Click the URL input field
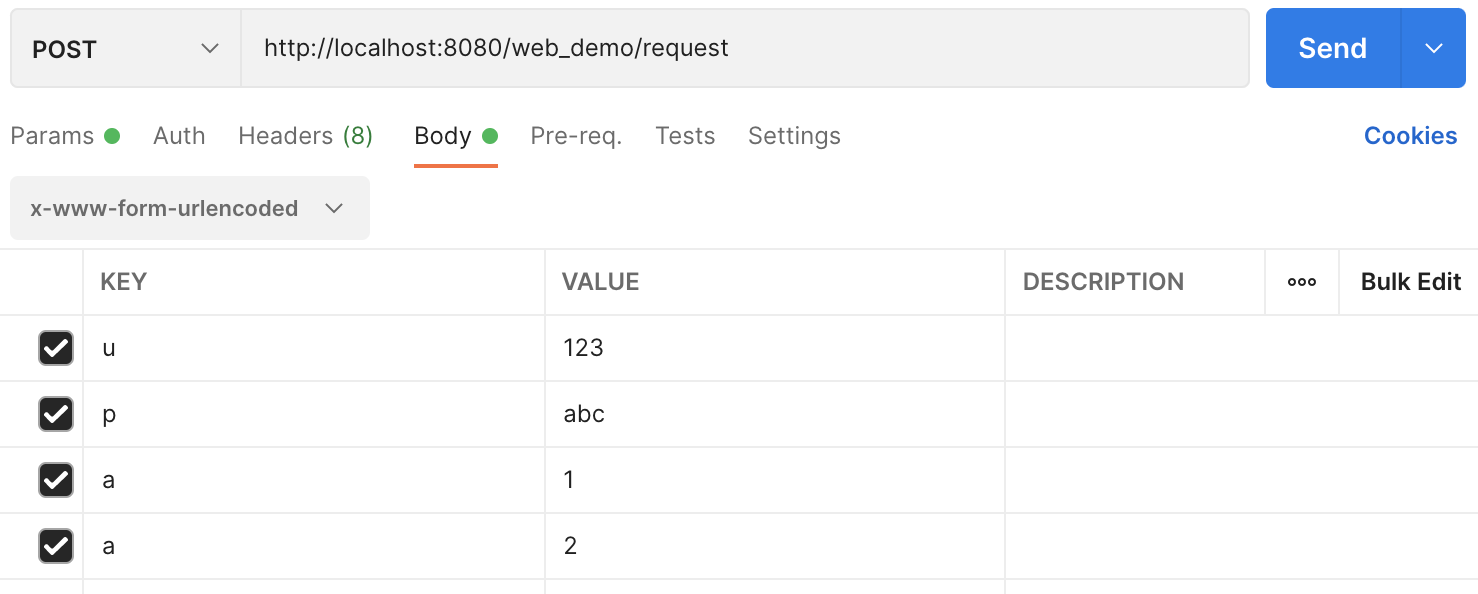The width and height of the screenshot is (1478, 594). (x=744, y=47)
